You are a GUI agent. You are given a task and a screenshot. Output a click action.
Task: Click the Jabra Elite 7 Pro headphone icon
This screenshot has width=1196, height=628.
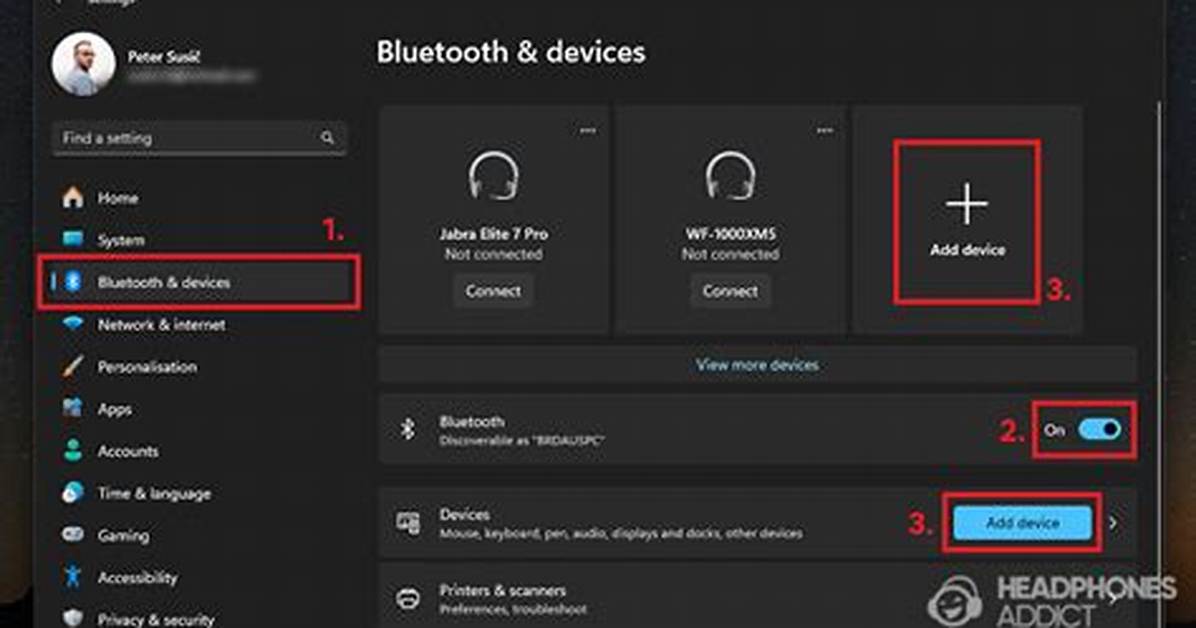(494, 176)
